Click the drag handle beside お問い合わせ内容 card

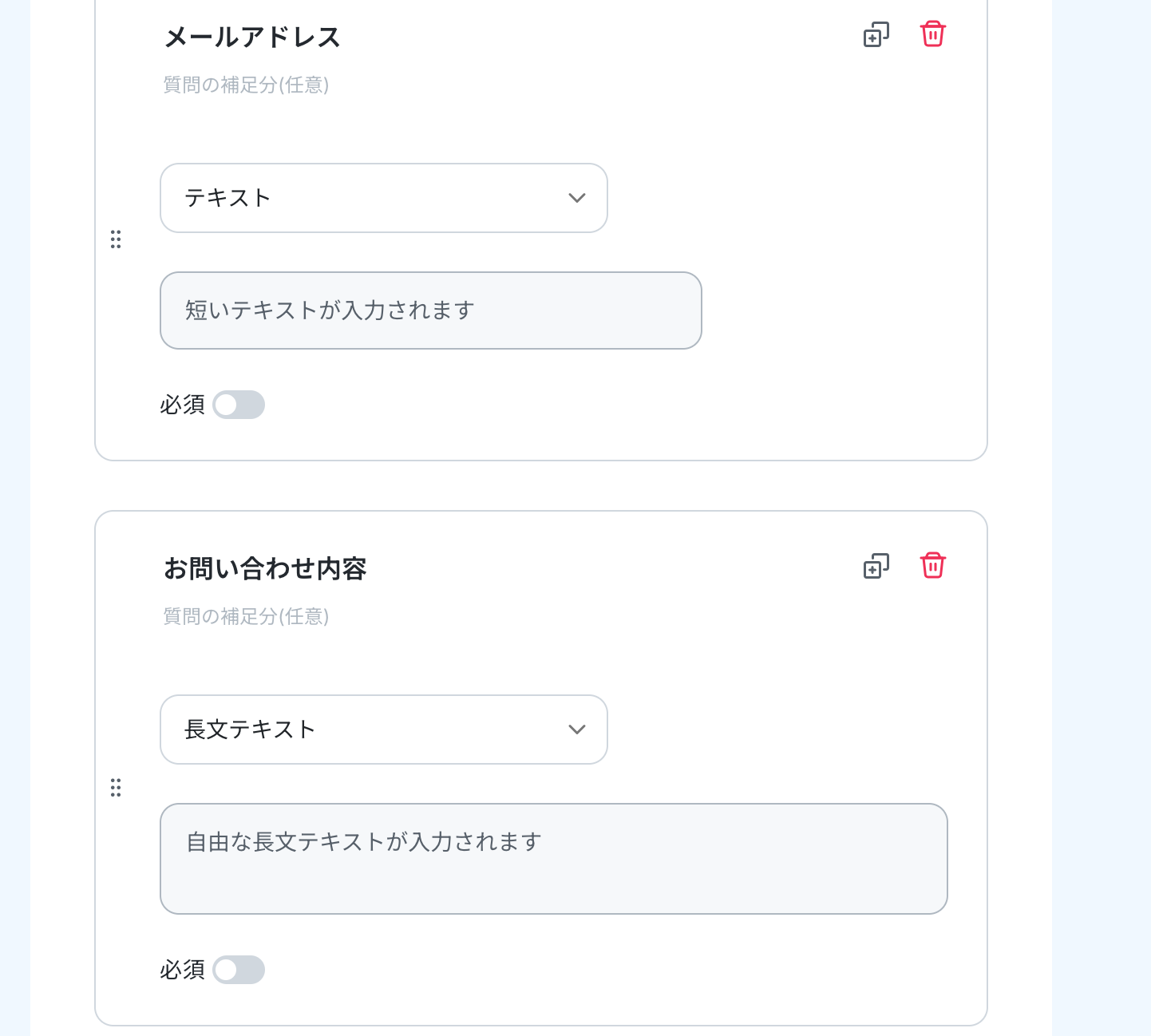(x=116, y=788)
